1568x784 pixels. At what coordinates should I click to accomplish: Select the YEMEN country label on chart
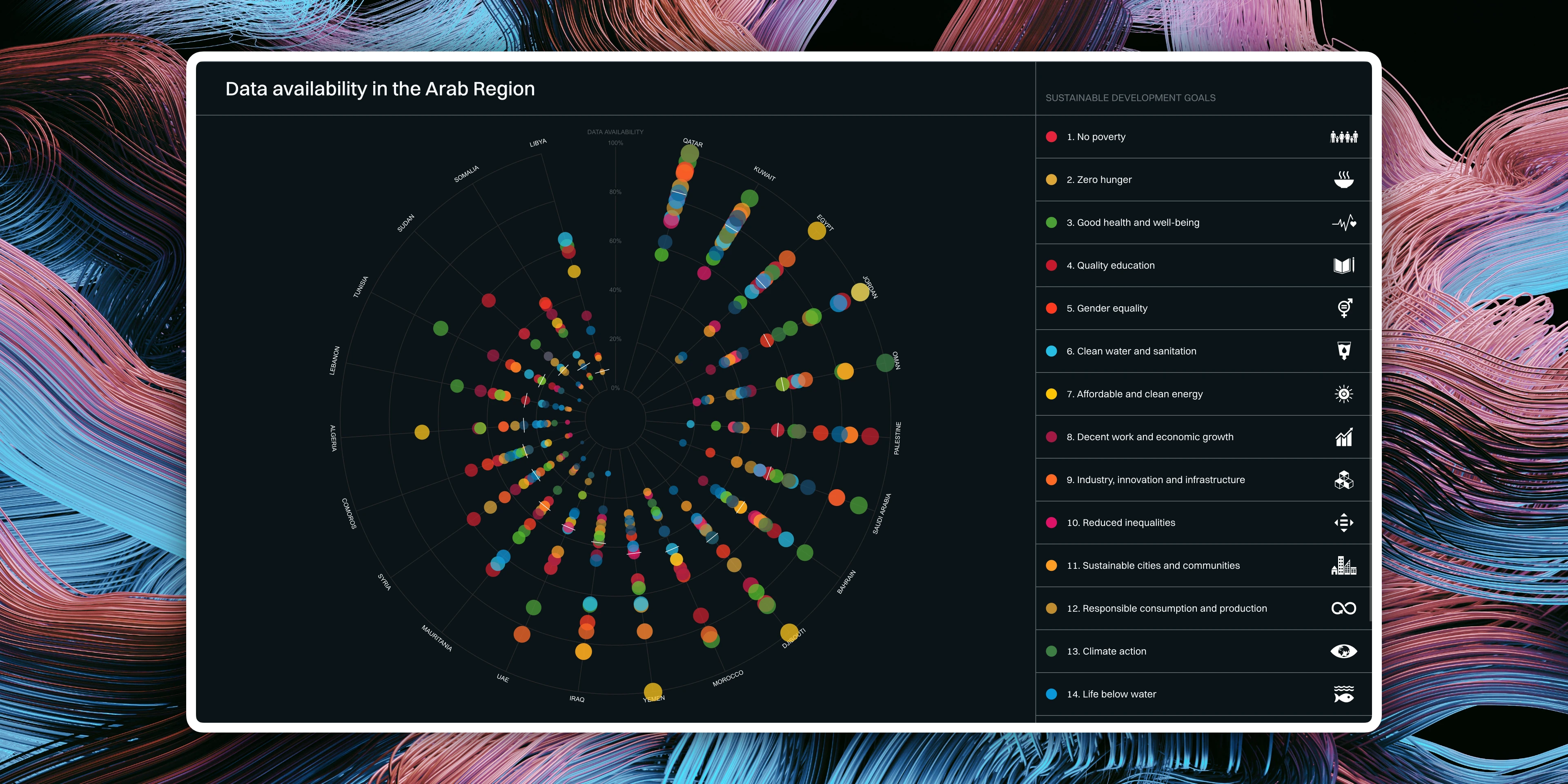[654, 699]
